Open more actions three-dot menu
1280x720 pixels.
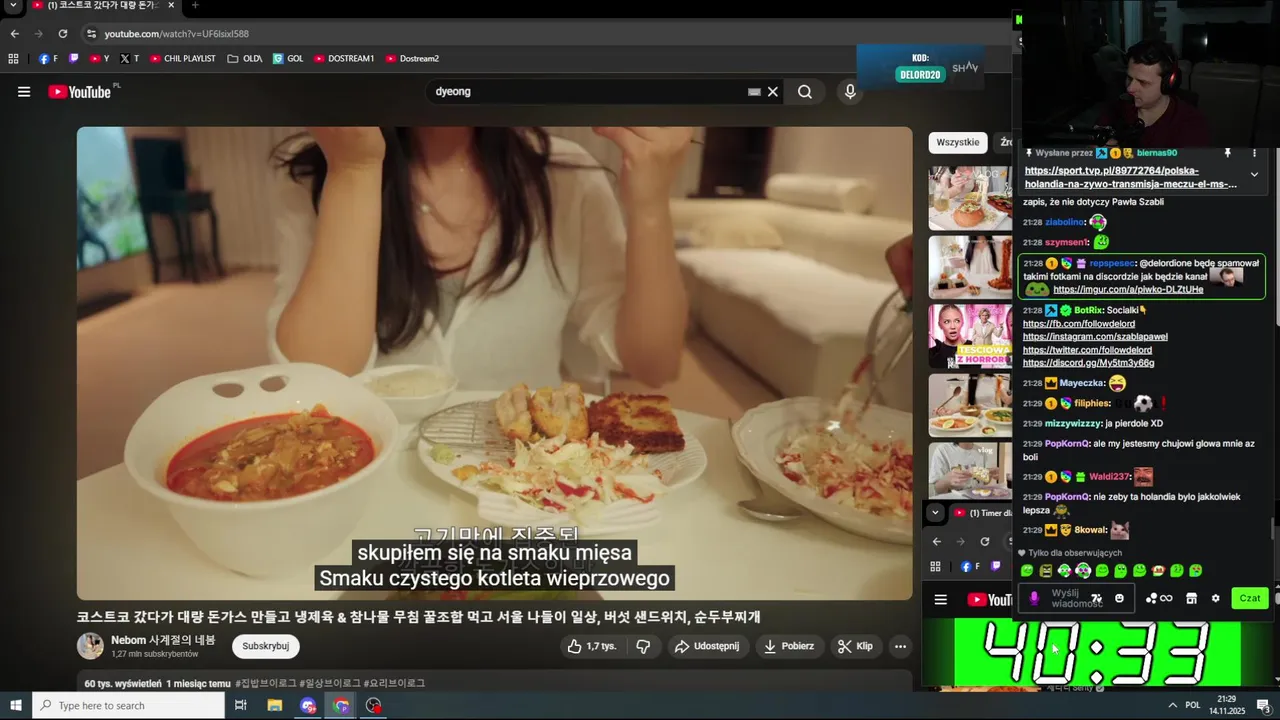(900, 646)
